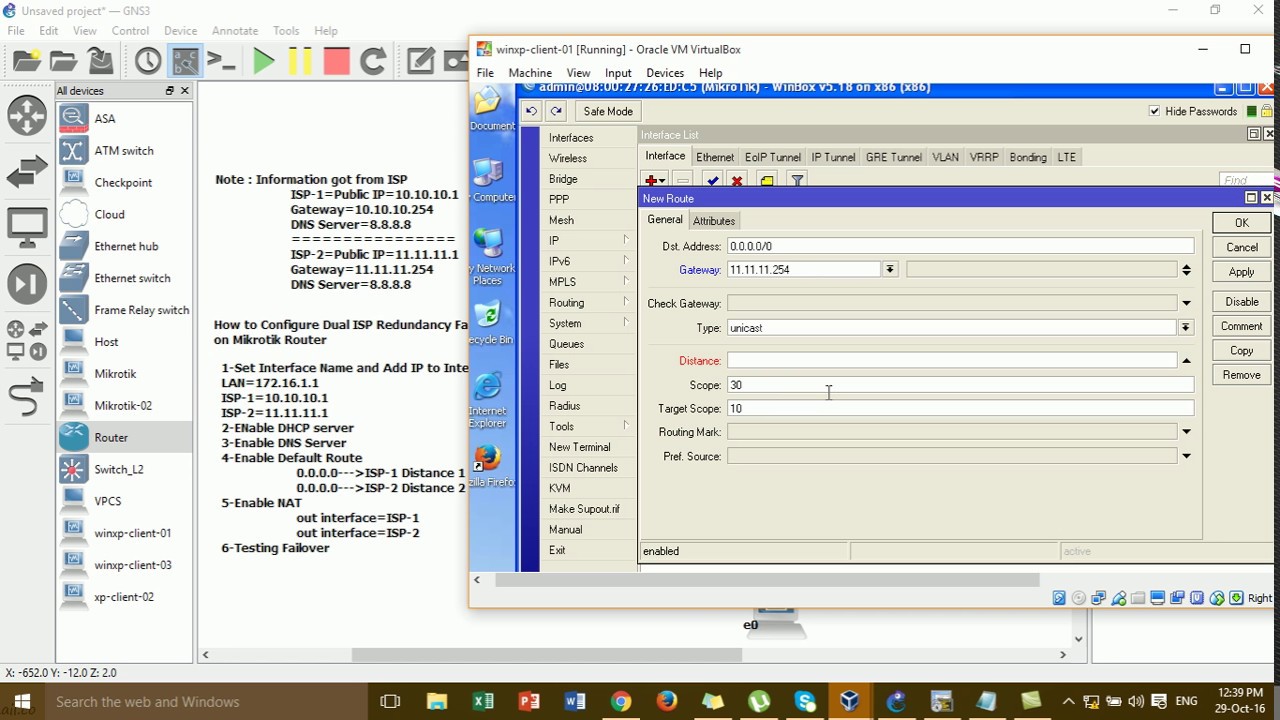
Task: Open New Terminal in WinBox sidebar
Action: pos(579,447)
